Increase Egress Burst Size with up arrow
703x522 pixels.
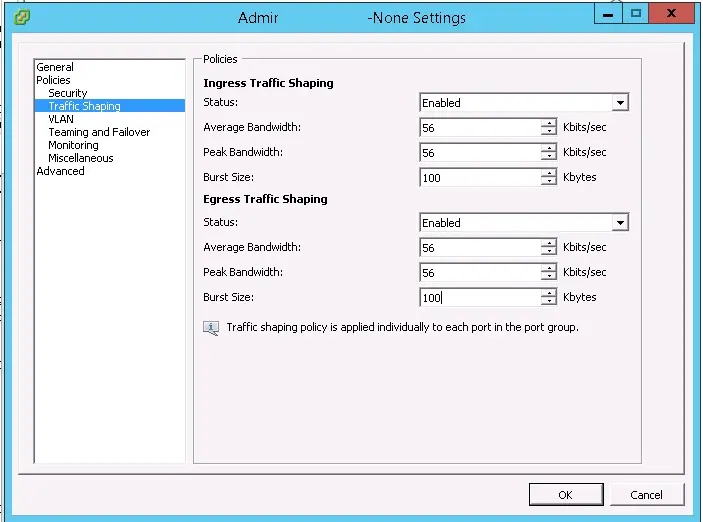pyautogui.click(x=549, y=294)
